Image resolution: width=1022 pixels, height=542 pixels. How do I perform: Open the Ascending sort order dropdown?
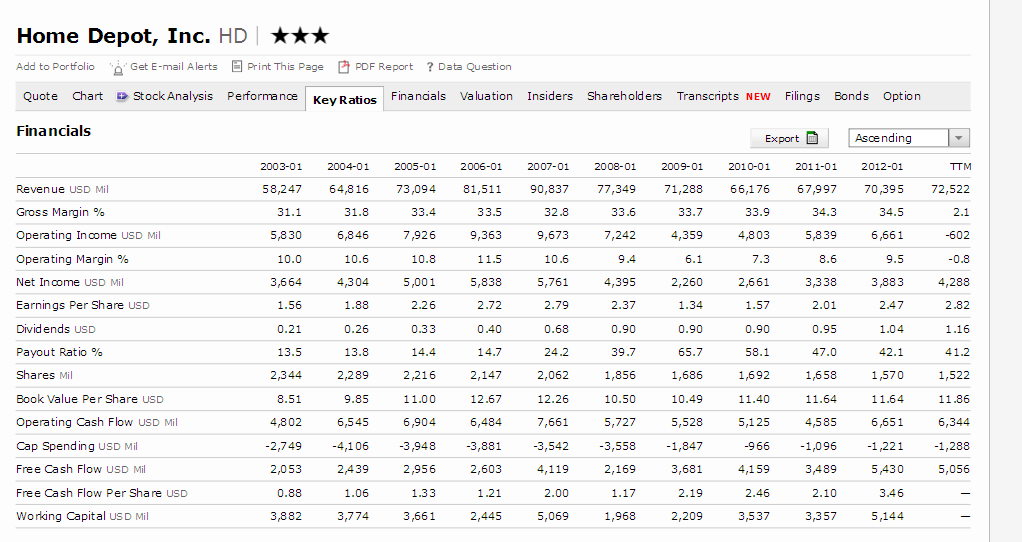(909, 138)
